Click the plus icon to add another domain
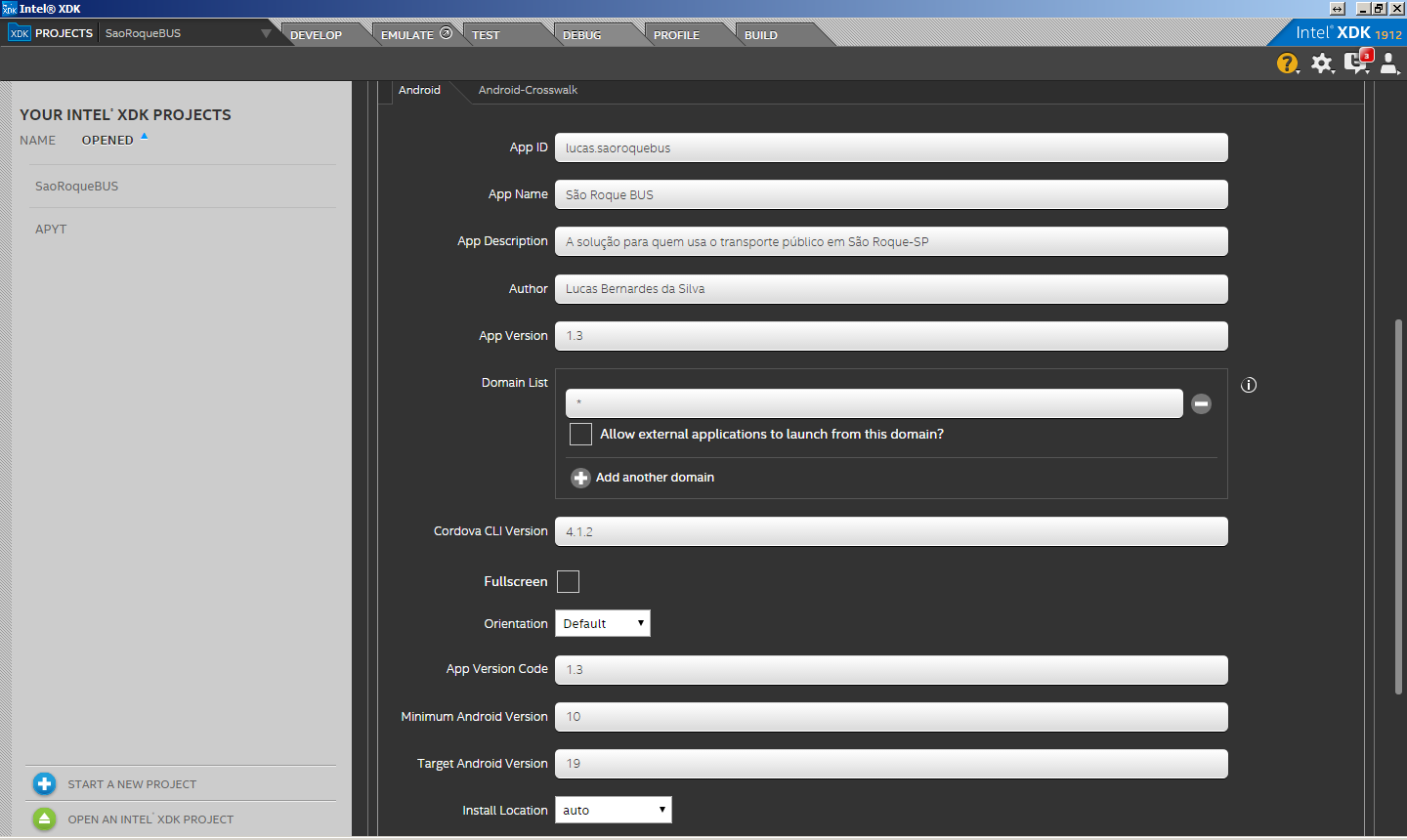This screenshot has width=1407, height=840. 580,478
